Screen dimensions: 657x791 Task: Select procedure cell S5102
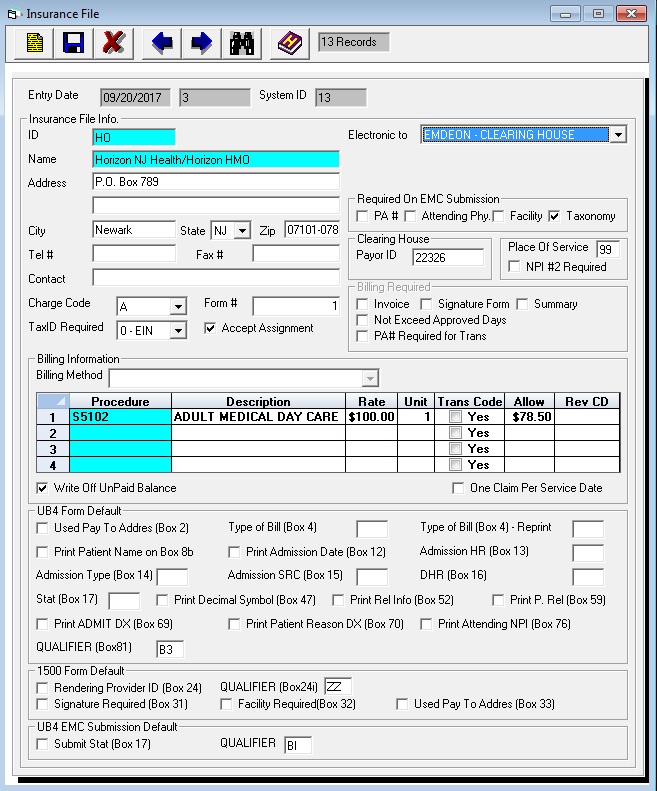click(121, 417)
